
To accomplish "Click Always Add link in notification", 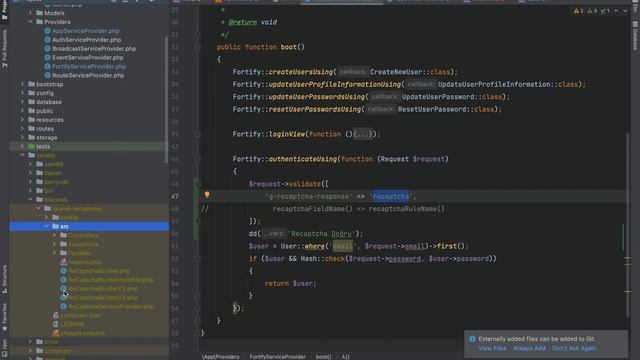I will pyautogui.click(x=529, y=348).
